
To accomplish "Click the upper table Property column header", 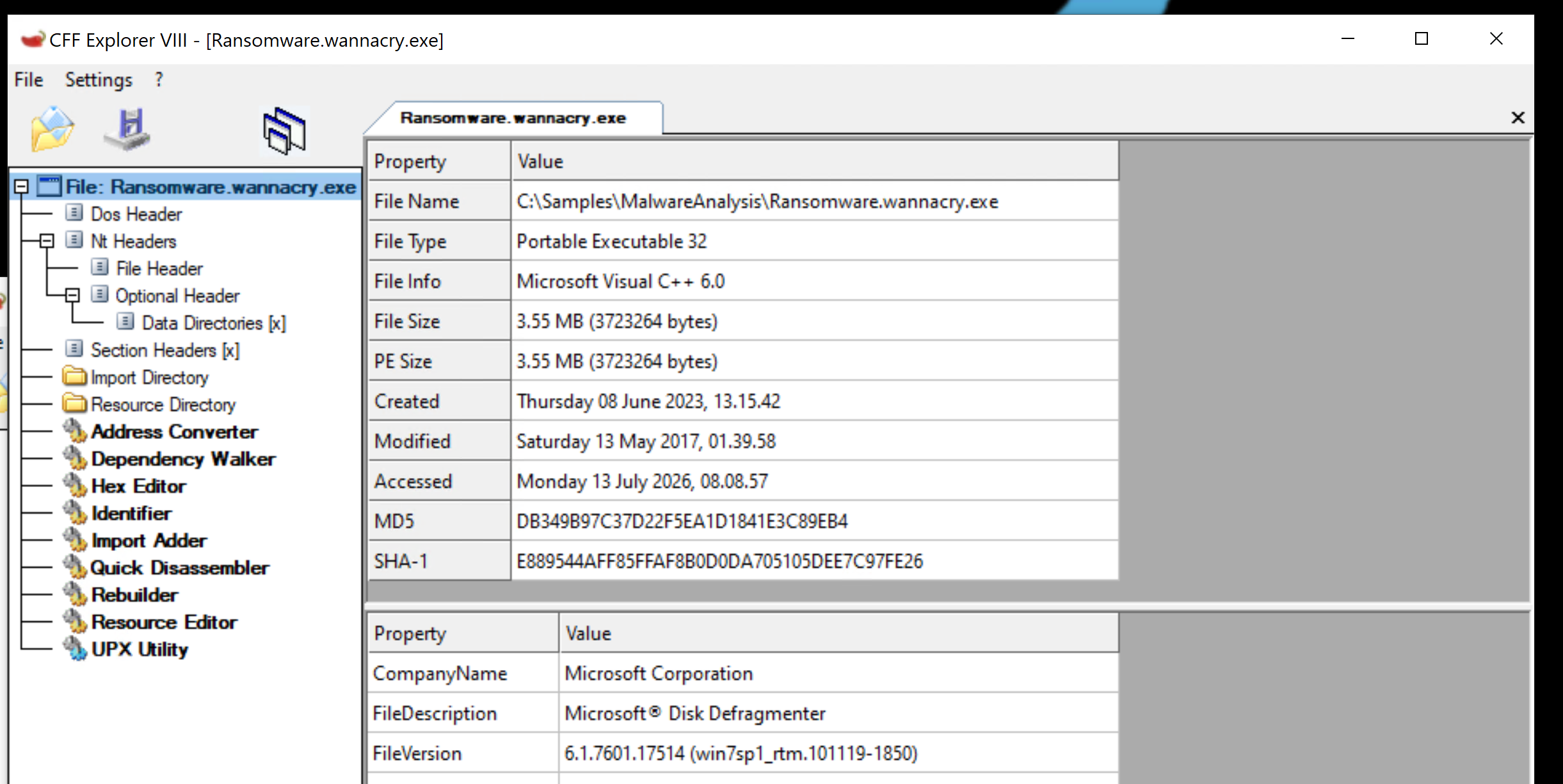I will click(440, 161).
